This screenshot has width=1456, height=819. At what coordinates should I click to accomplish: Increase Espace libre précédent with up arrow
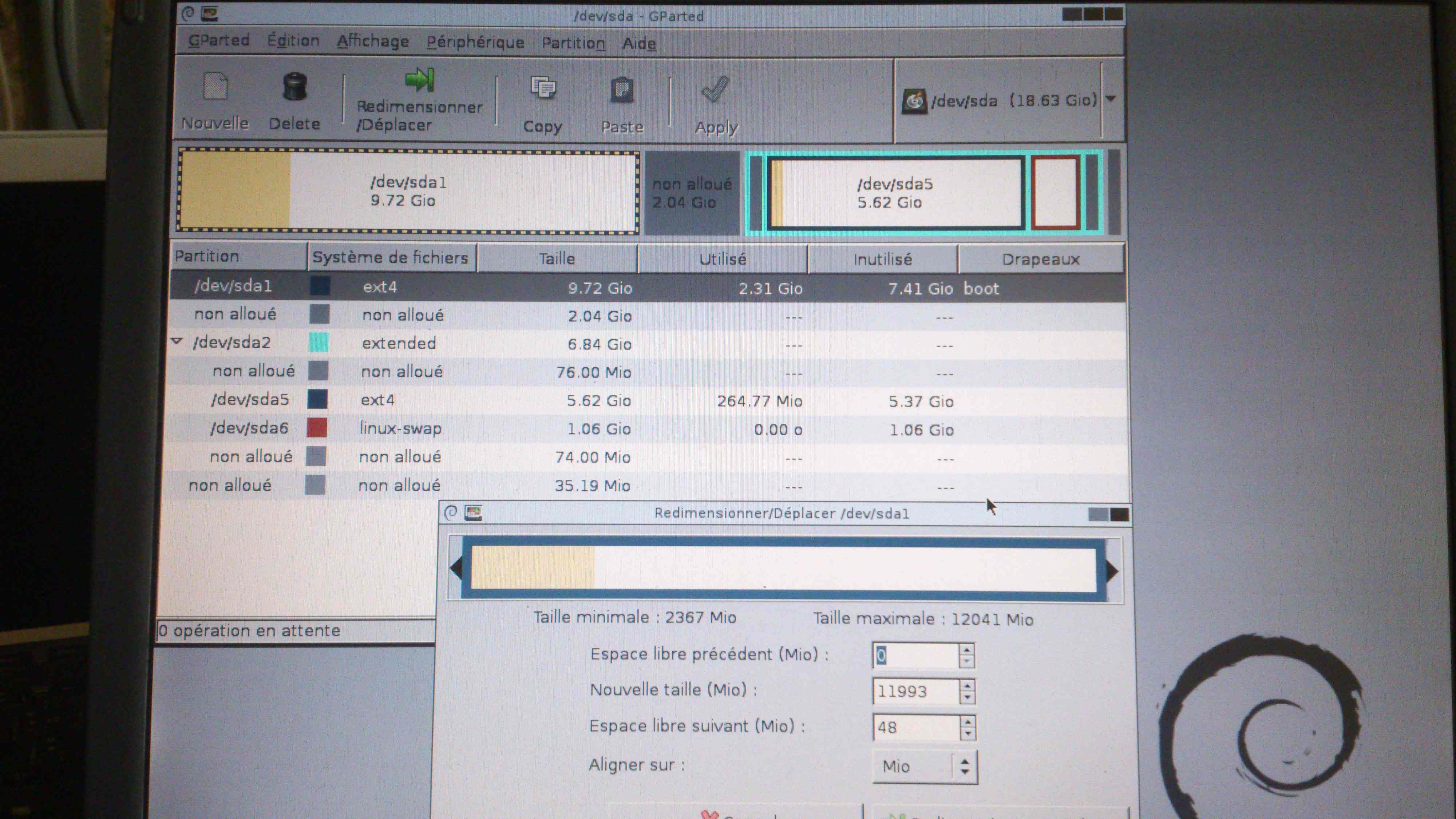pos(967,649)
